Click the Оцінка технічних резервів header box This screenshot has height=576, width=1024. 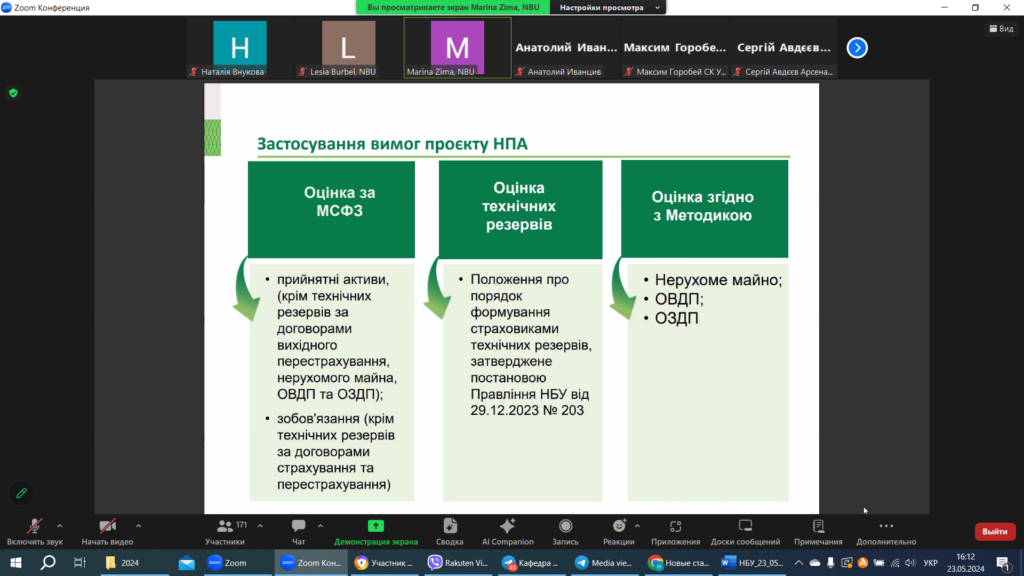(x=520, y=209)
